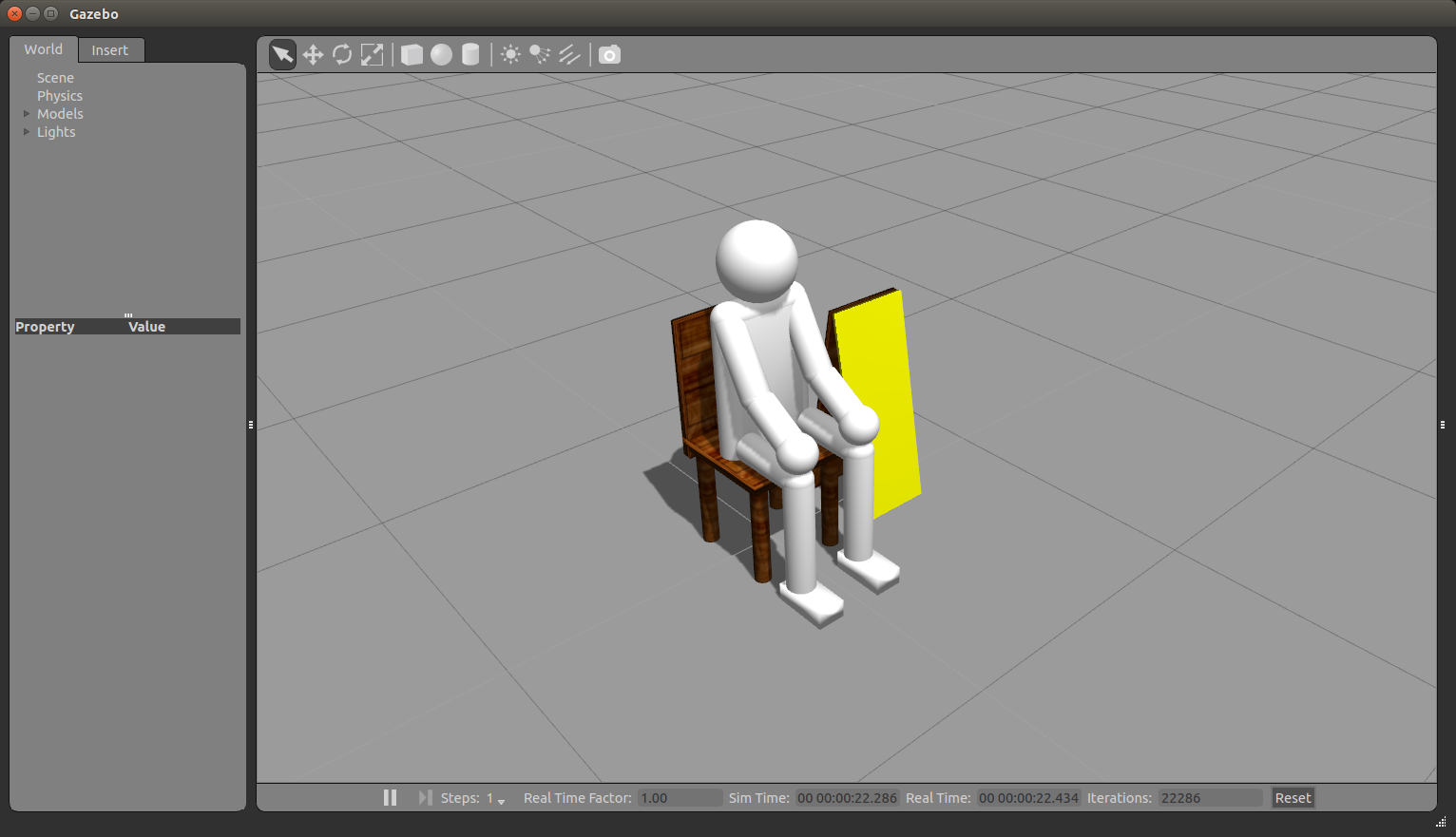
Task: Expand the Models tree item
Action: click(x=27, y=114)
